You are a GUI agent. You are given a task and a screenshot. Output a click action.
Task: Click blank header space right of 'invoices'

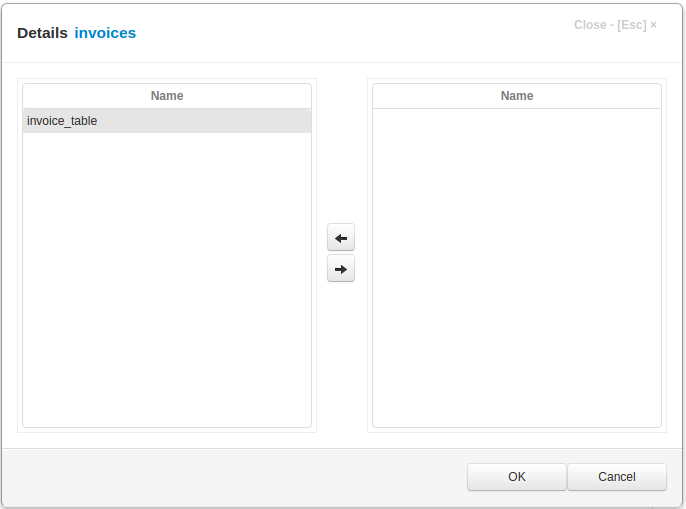pyautogui.click(x=350, y=33)
